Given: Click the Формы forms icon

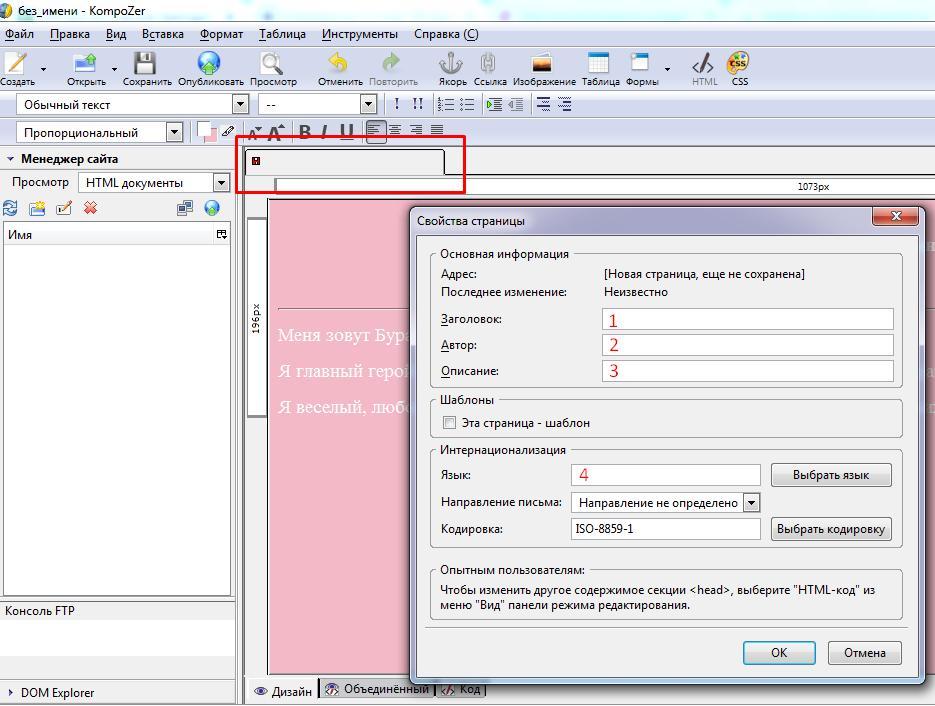Looking at the screenshot, I should [x=640, y=63].
